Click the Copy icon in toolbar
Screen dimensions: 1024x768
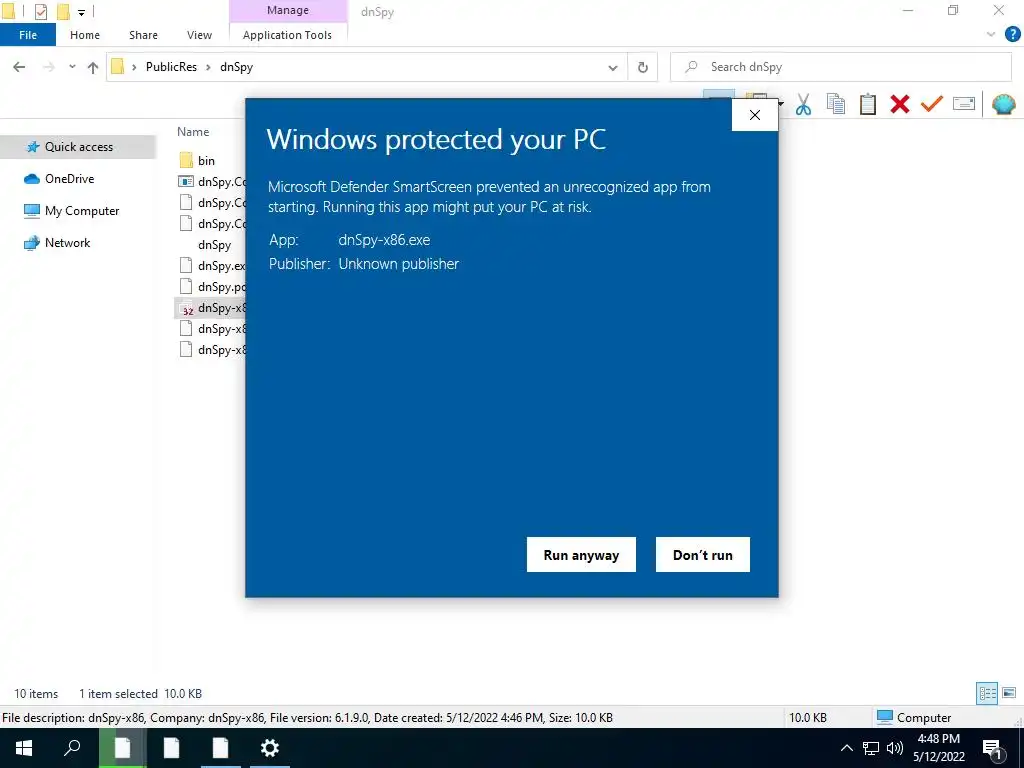point(835,104)
